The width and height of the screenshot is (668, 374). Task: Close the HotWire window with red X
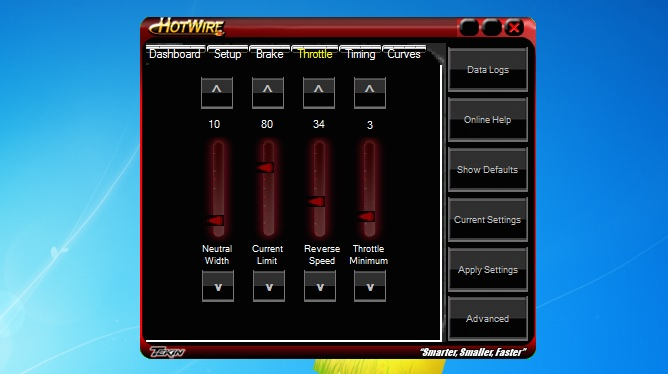coord(514,28)
